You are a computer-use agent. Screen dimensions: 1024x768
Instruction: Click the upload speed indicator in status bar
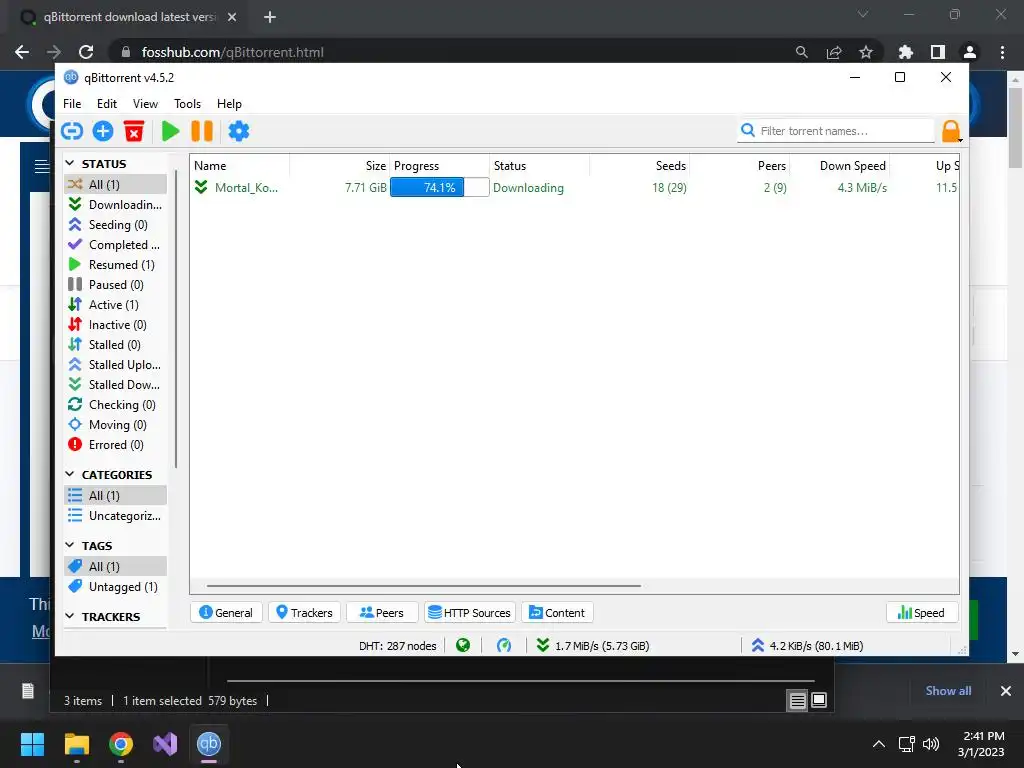click(807, 646)
